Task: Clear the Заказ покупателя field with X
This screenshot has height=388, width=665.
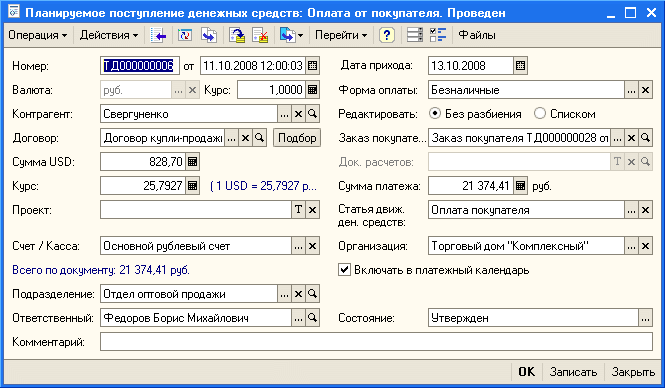Action: (x=631, y=138)
